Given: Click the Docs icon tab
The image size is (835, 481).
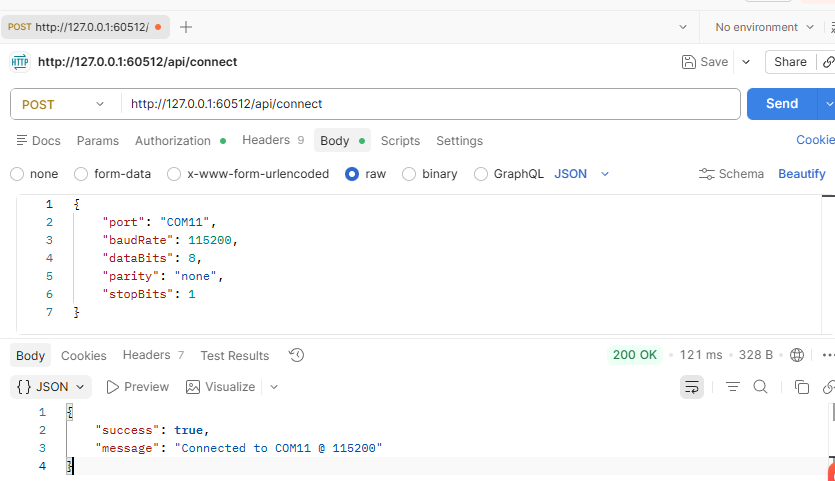Looking at the screenshot, I should point(38,141).
